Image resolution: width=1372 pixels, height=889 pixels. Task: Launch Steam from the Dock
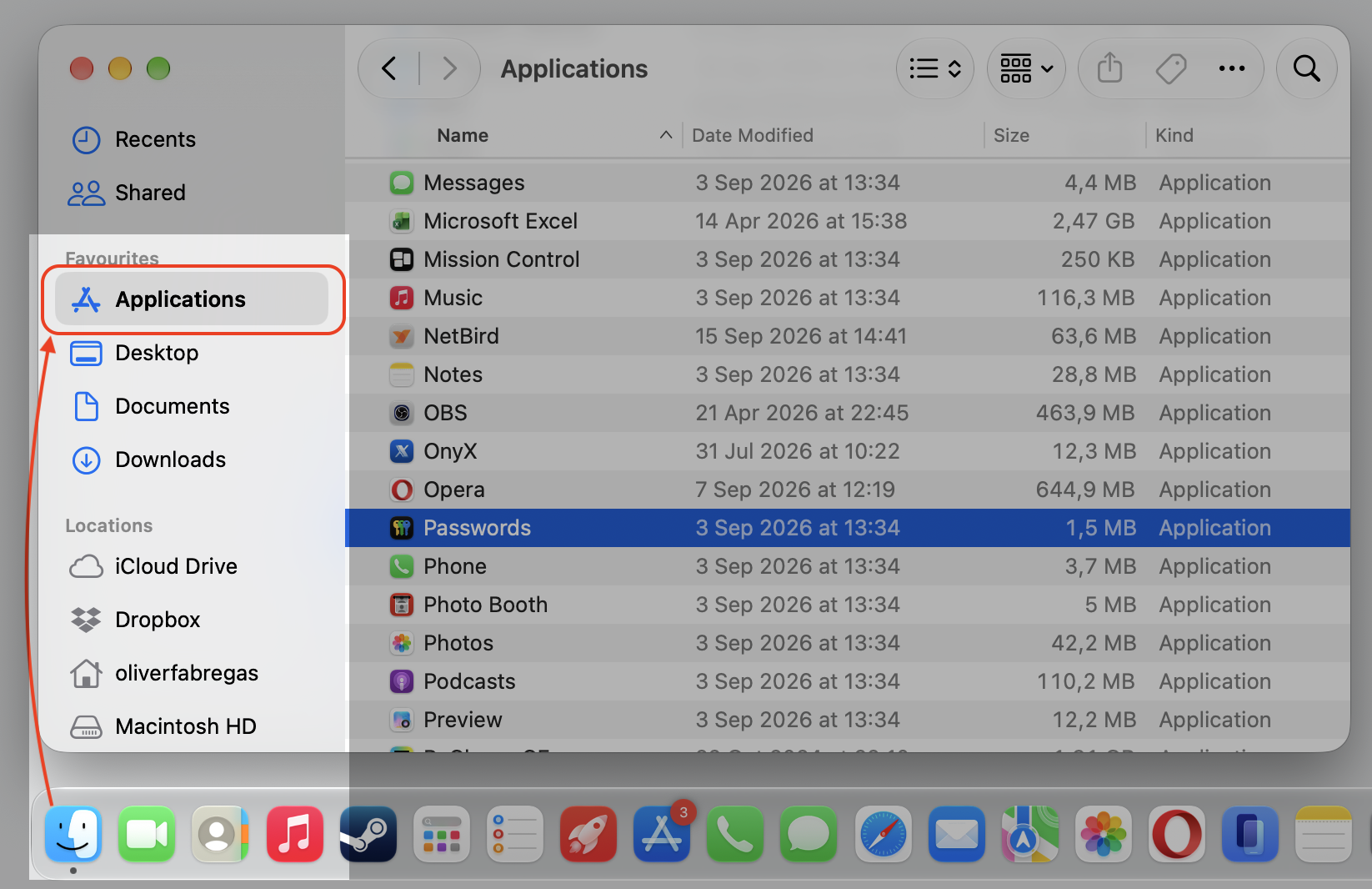tap(368, 834)
